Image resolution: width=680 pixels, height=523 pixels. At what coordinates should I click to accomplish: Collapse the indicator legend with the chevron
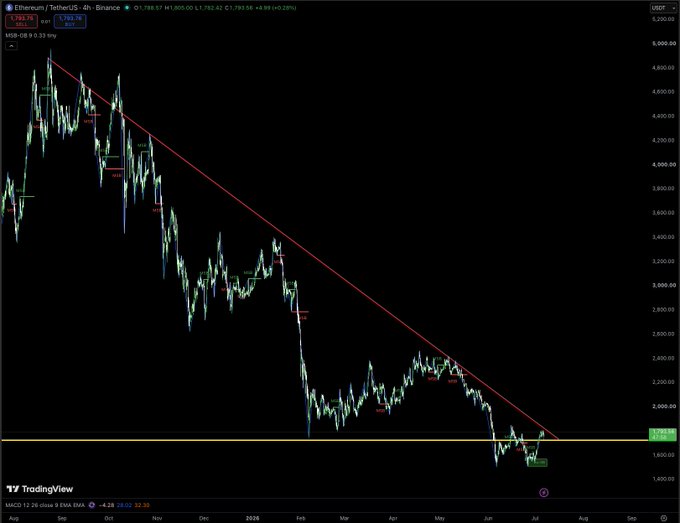11,46
